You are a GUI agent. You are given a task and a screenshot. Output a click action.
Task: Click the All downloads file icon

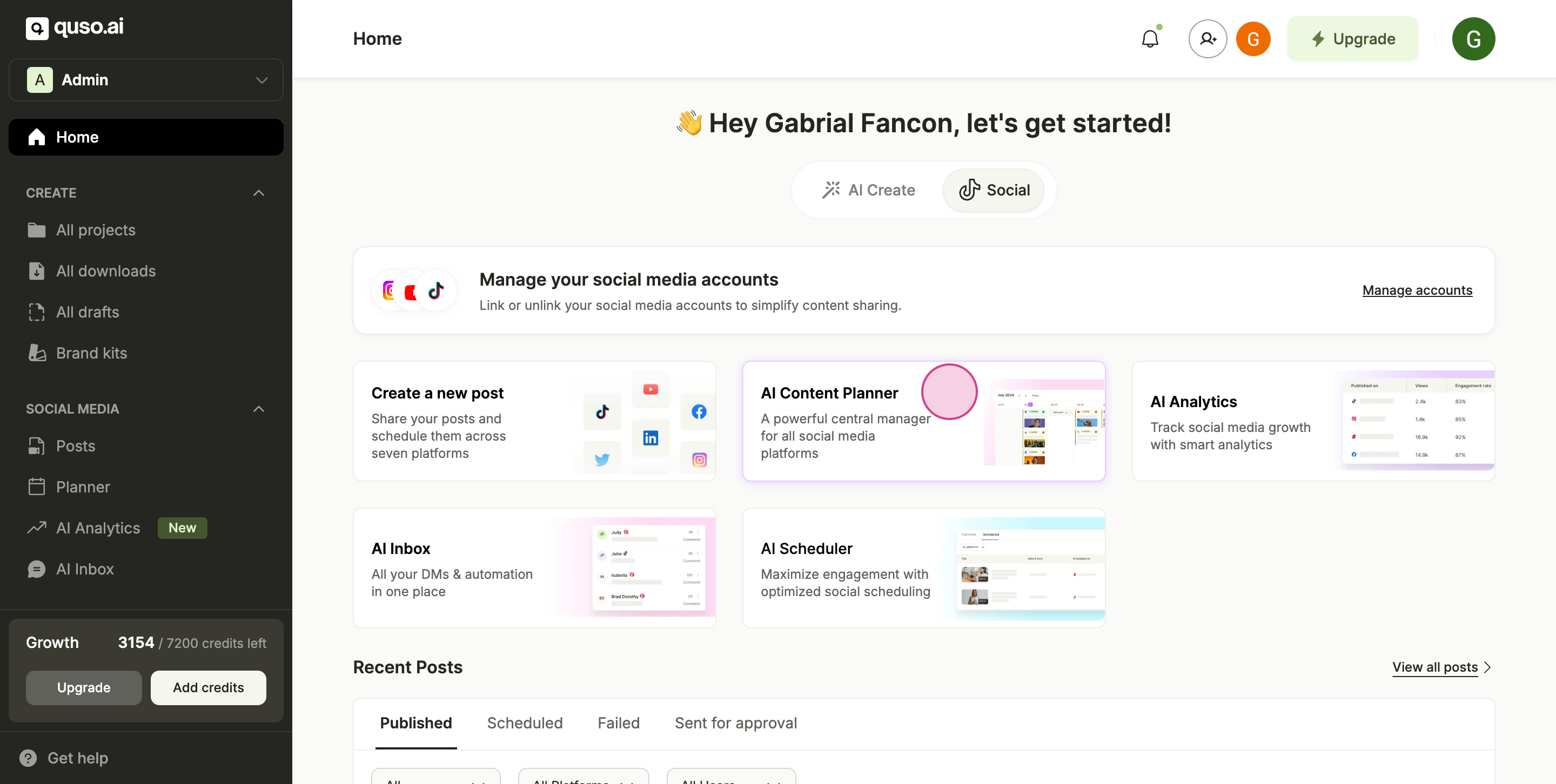click(37, 271)
